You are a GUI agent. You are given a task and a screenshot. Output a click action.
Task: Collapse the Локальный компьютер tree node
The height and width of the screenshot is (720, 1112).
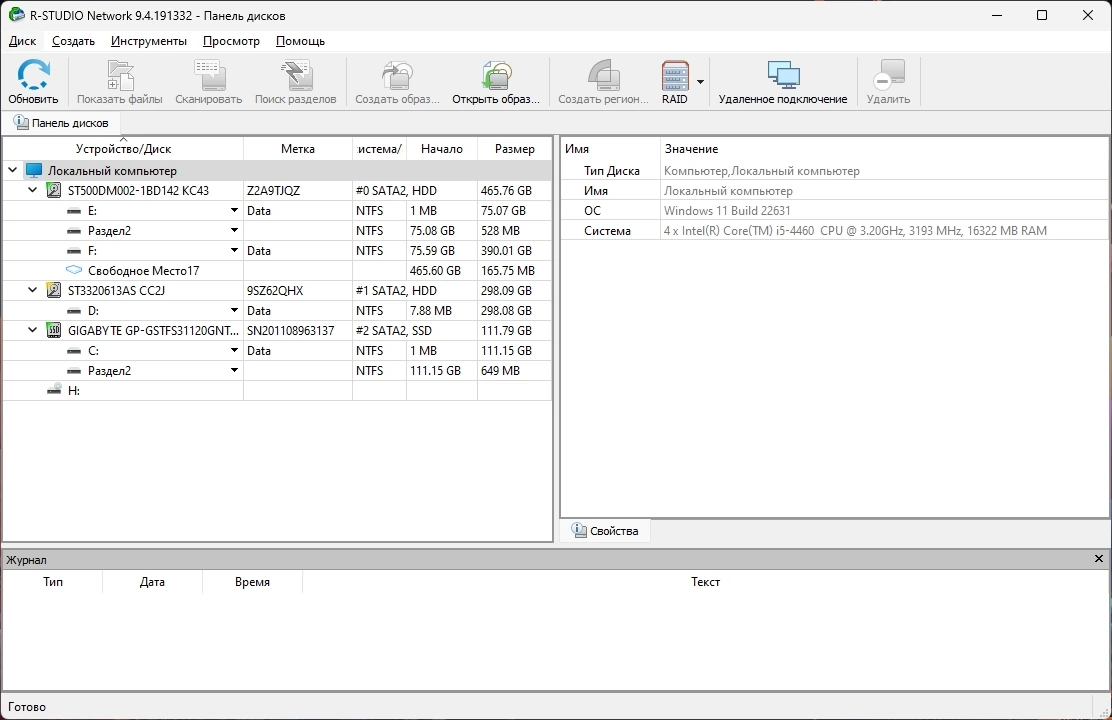tap(13, 170)
